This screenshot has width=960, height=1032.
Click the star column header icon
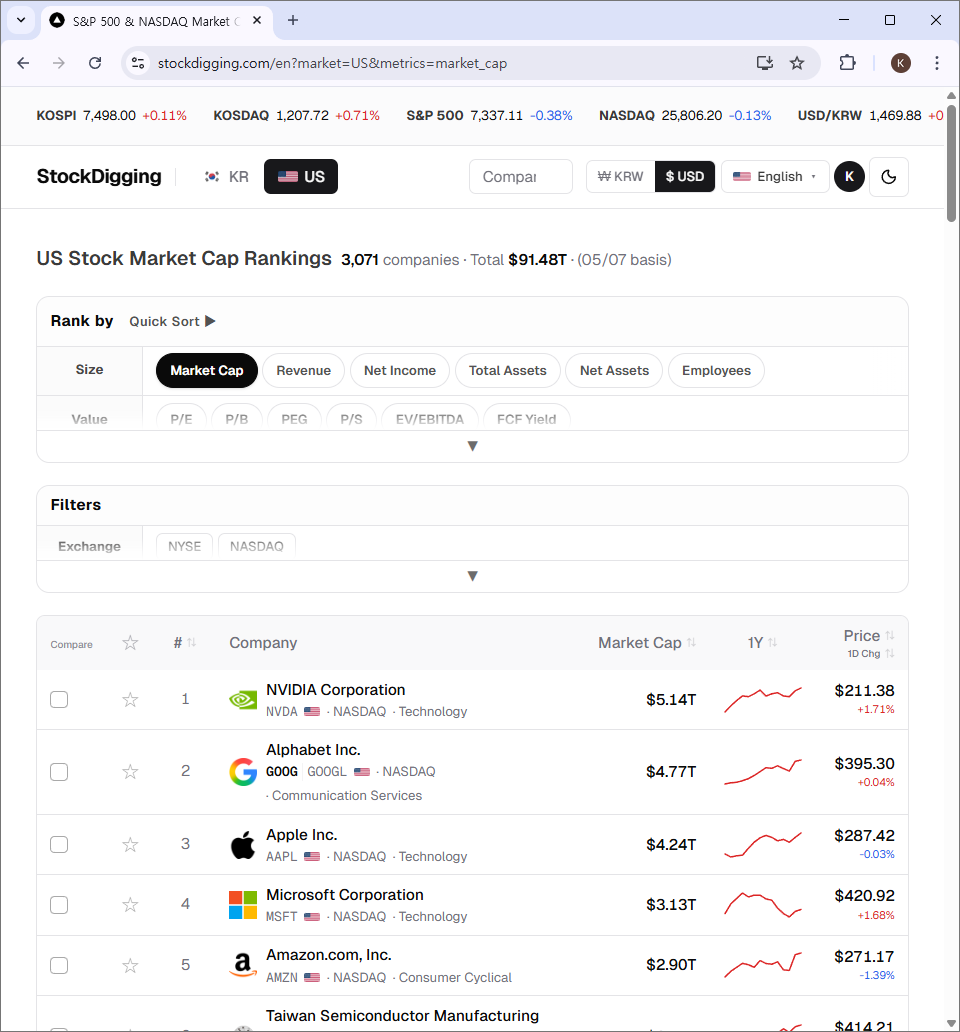coord(130,643)
